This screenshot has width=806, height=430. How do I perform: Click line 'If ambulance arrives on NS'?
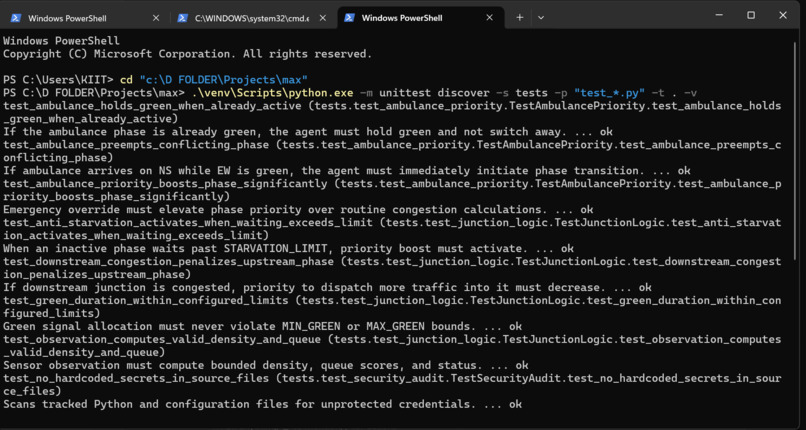[x=347, y=171]
